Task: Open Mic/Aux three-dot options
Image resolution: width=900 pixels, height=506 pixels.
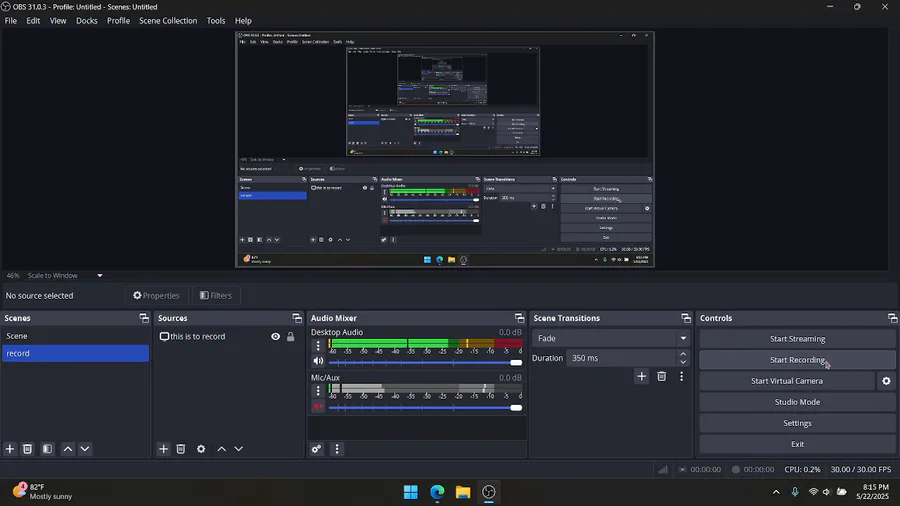Action: click(318, 391)
